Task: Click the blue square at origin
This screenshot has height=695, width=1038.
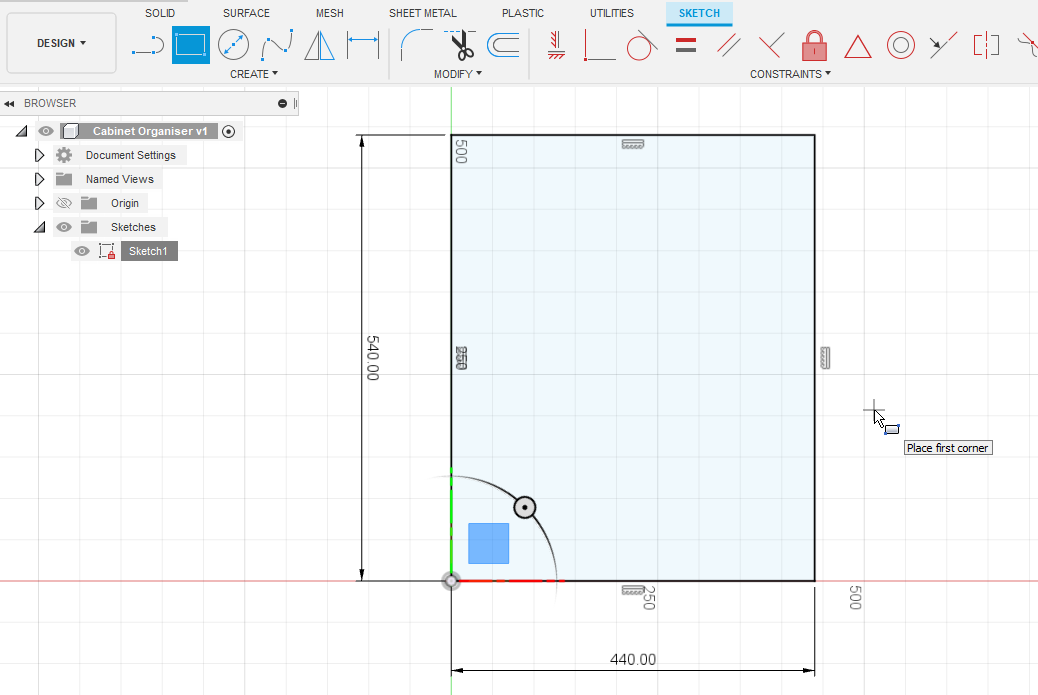Action: pos(489,543)
